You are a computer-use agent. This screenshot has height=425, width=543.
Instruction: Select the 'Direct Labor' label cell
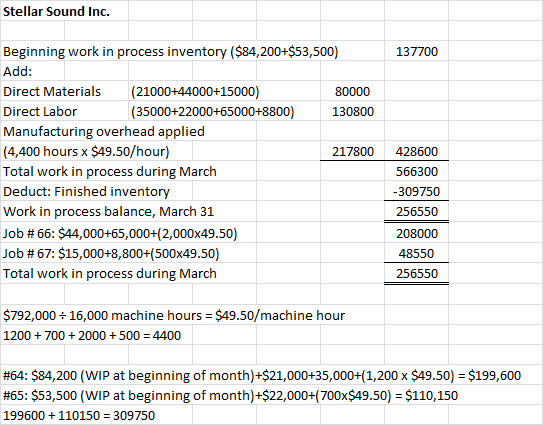tap(40, 112)
